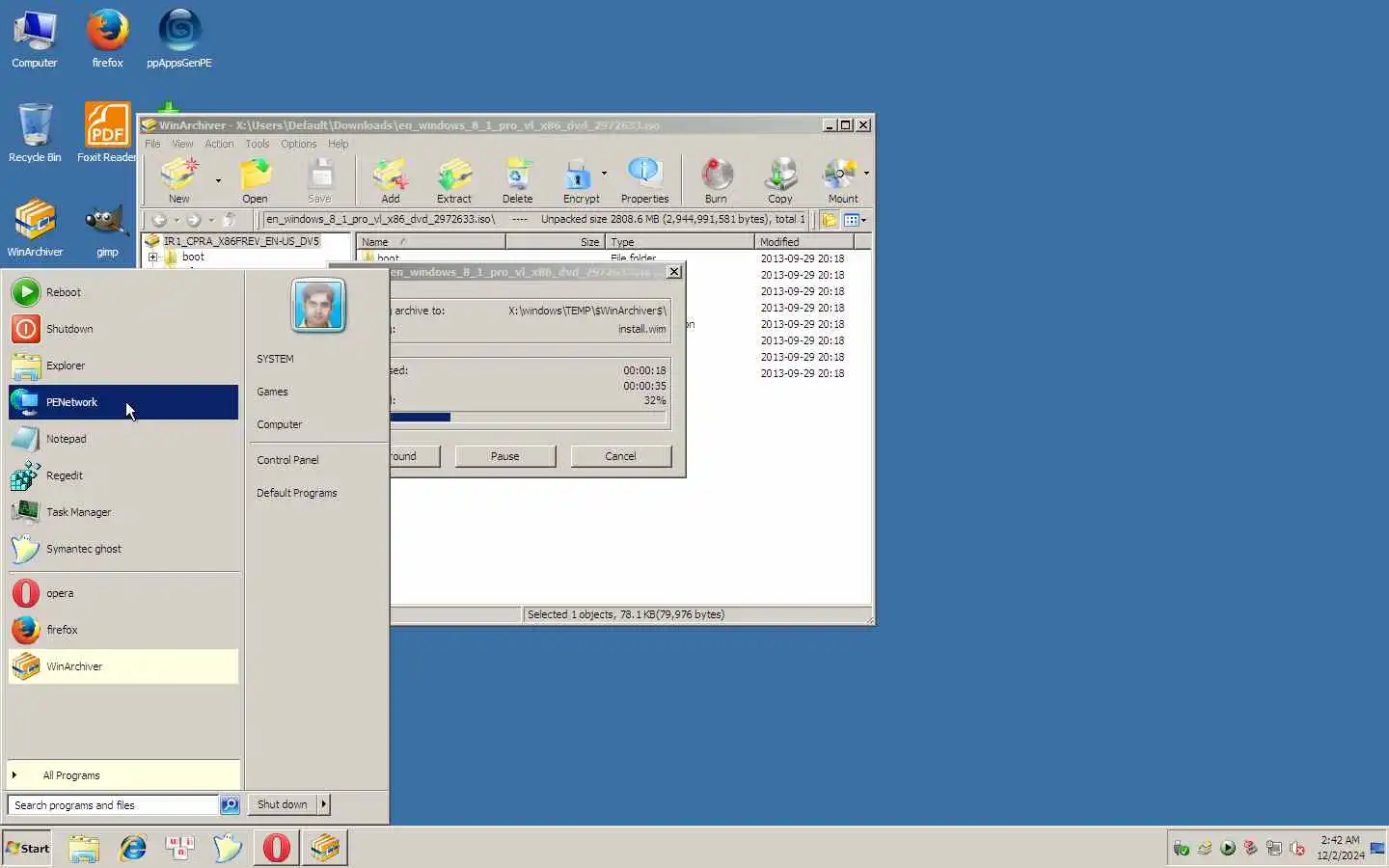The height and width of the screenshot is (868, 1389).
Task: Launch WinArchiver from the Start menu
Action: click(x=123, y=666)
